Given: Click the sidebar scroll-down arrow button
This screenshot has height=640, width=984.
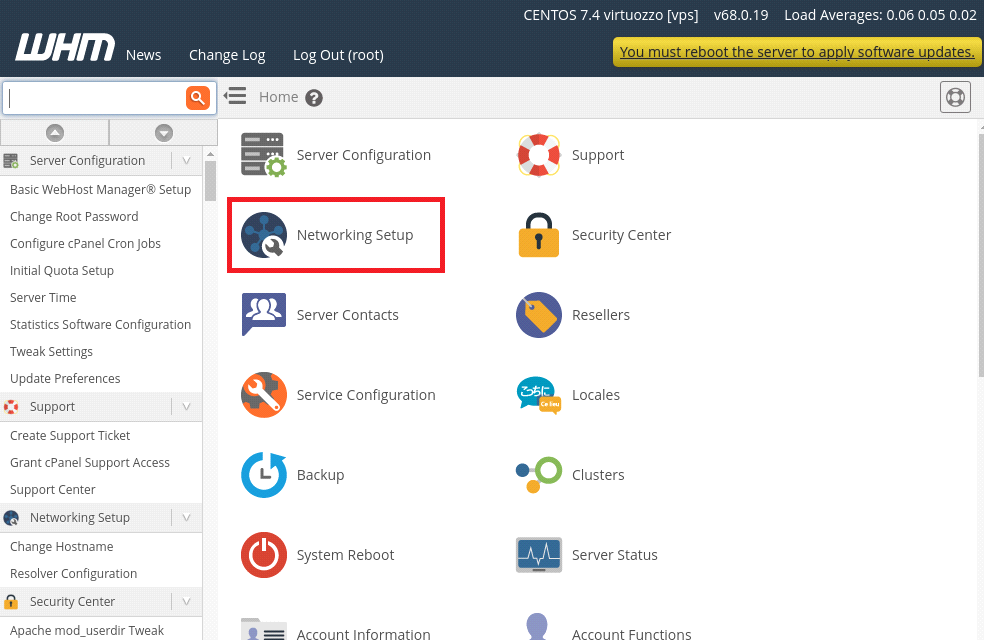Looking at the screenshot, I should coord(164,132).
